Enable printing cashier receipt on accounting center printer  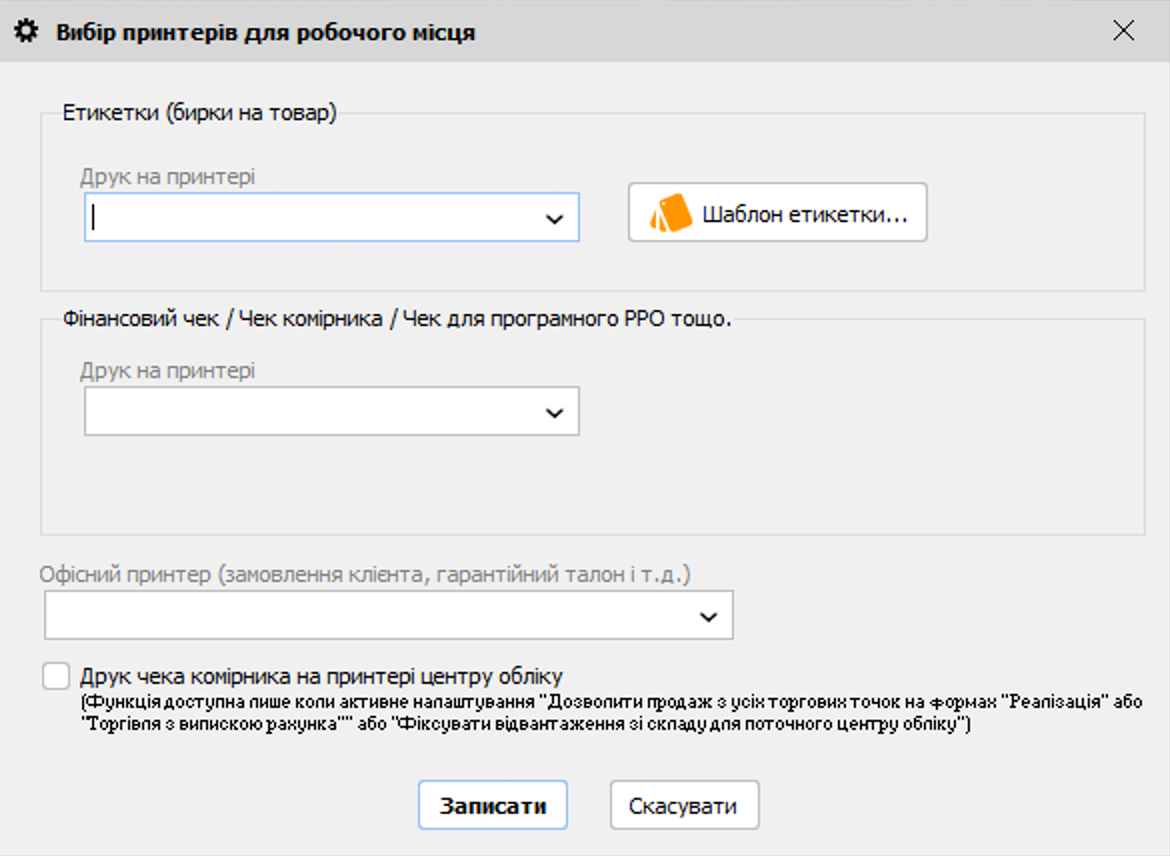click(x=56, y=676)
